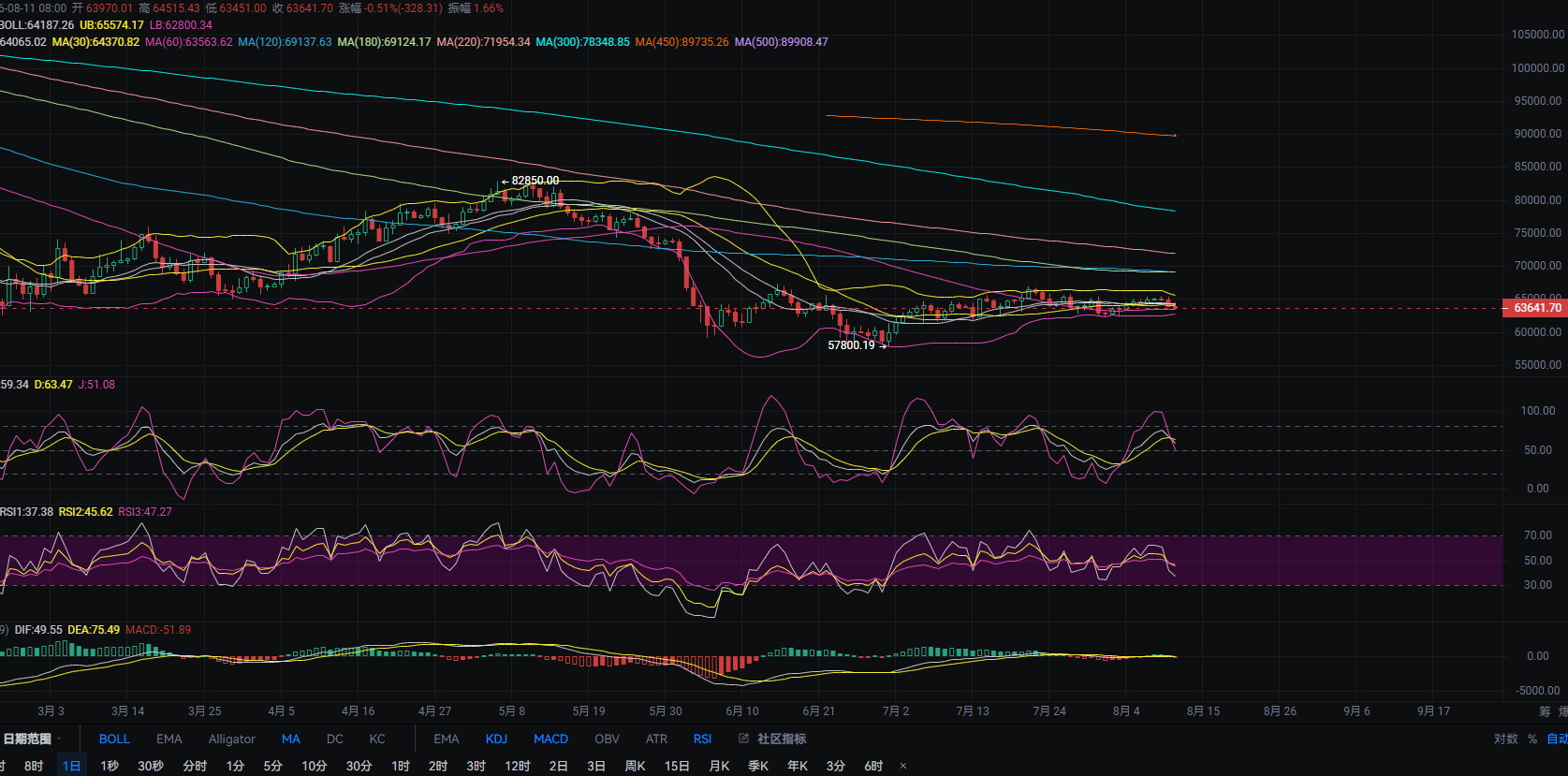Click the RSI2:45.62 value label

tap(85, 512)
